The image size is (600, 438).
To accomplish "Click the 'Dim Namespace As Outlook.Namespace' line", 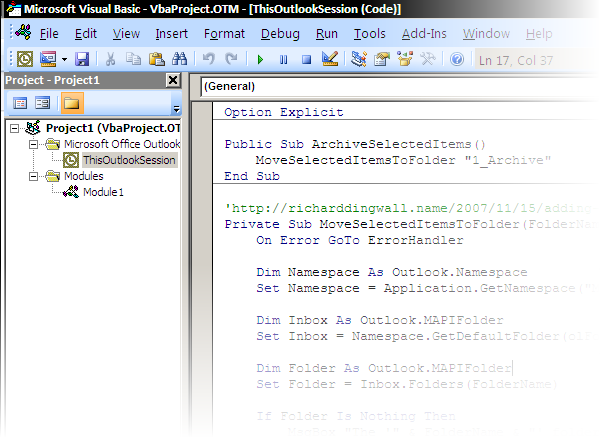I will (x=392, y=272).
